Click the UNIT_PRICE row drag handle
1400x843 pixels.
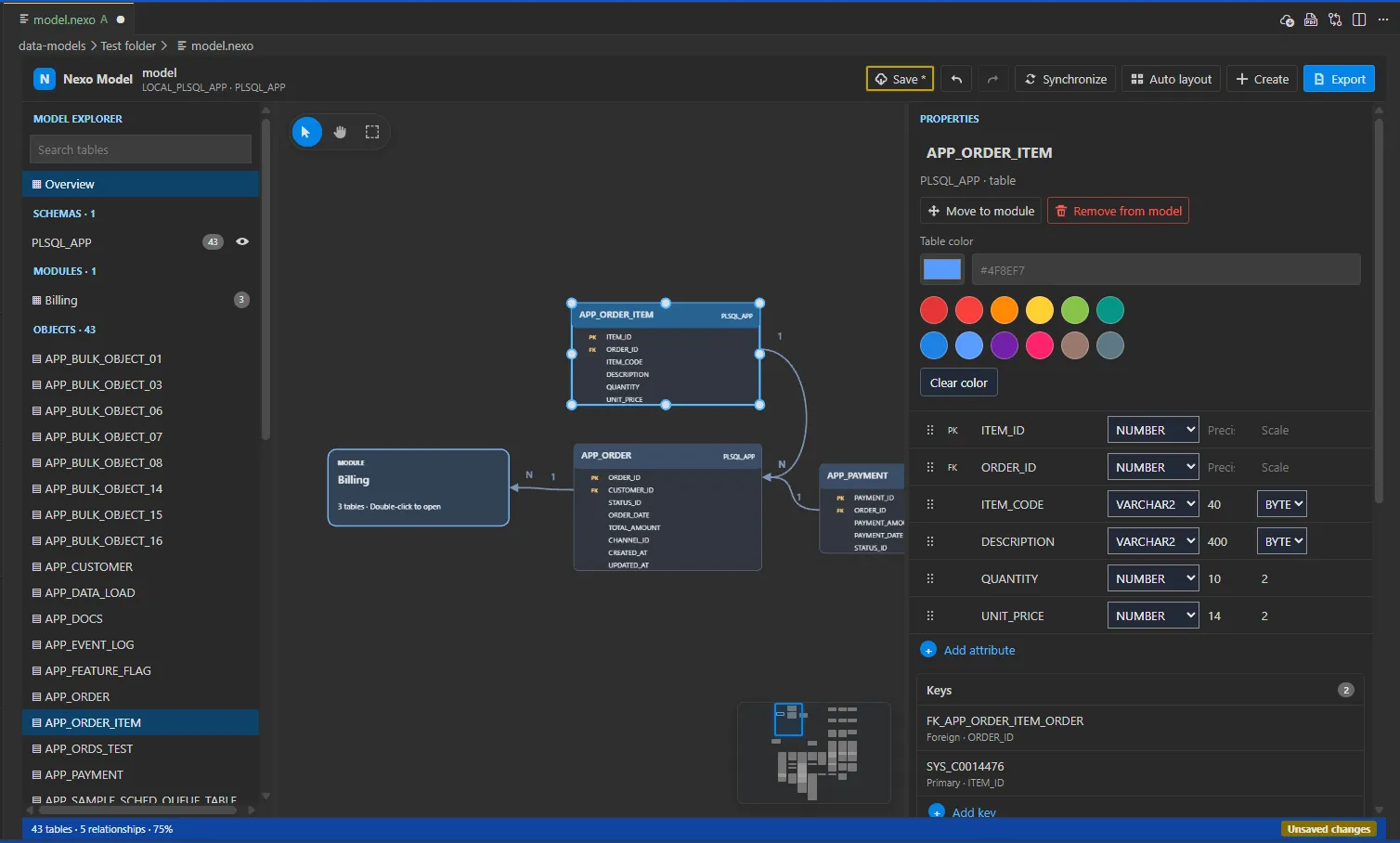pos(930,616)
